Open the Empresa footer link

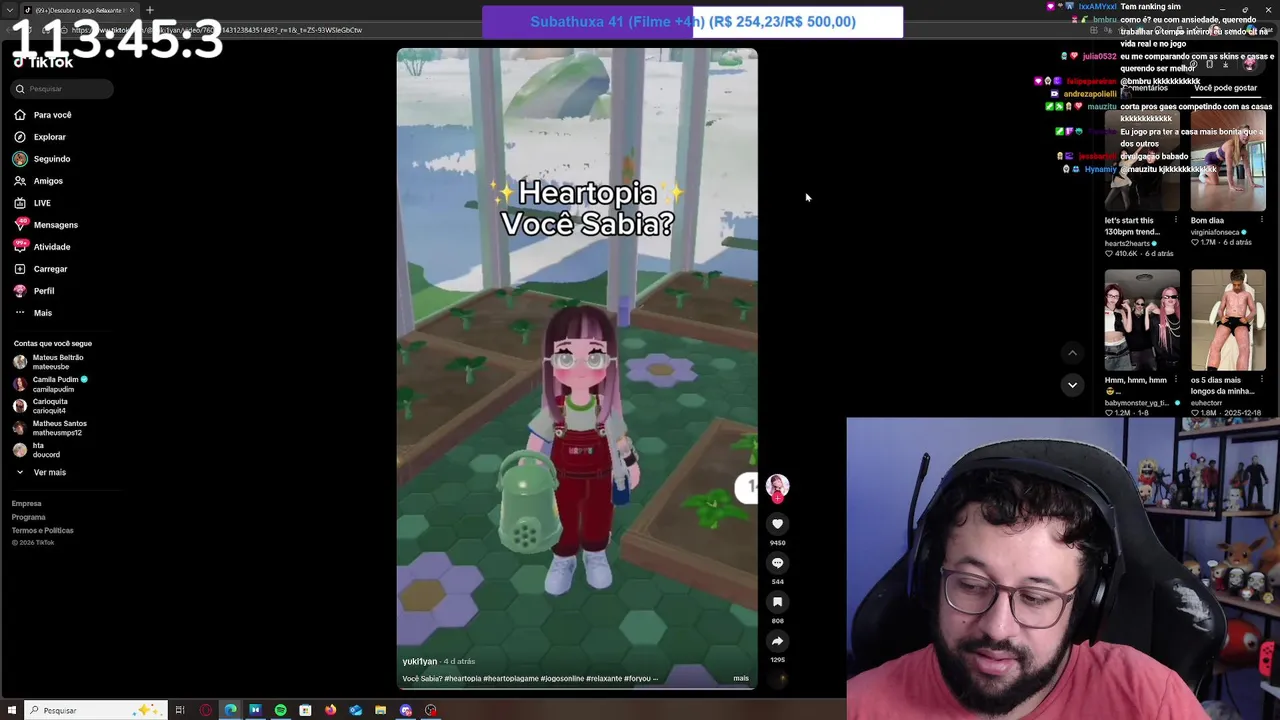tap(26, 504)
